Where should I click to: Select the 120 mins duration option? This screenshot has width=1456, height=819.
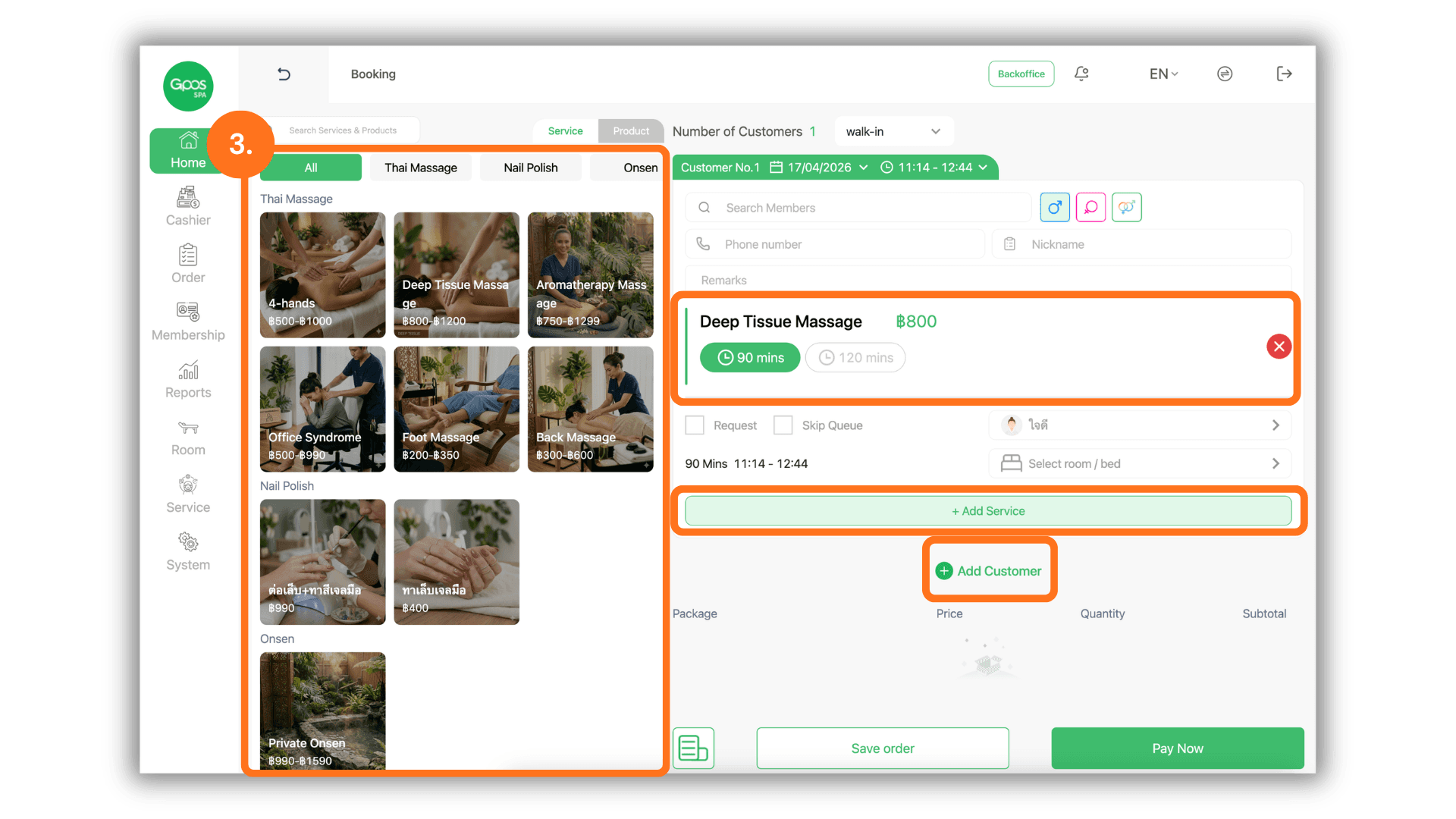pyautogui.click(x=855, y=357)
